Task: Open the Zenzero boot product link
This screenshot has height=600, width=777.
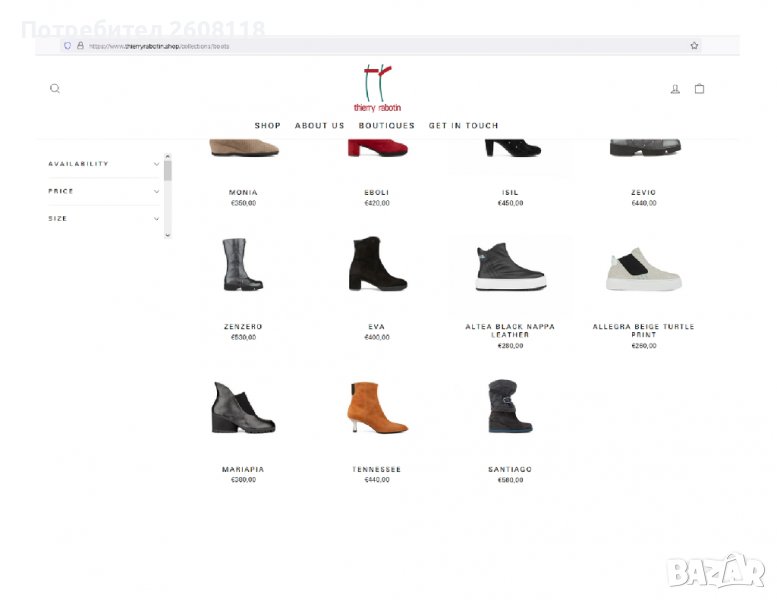Action: pyautogui.click(x=243, y=327)
